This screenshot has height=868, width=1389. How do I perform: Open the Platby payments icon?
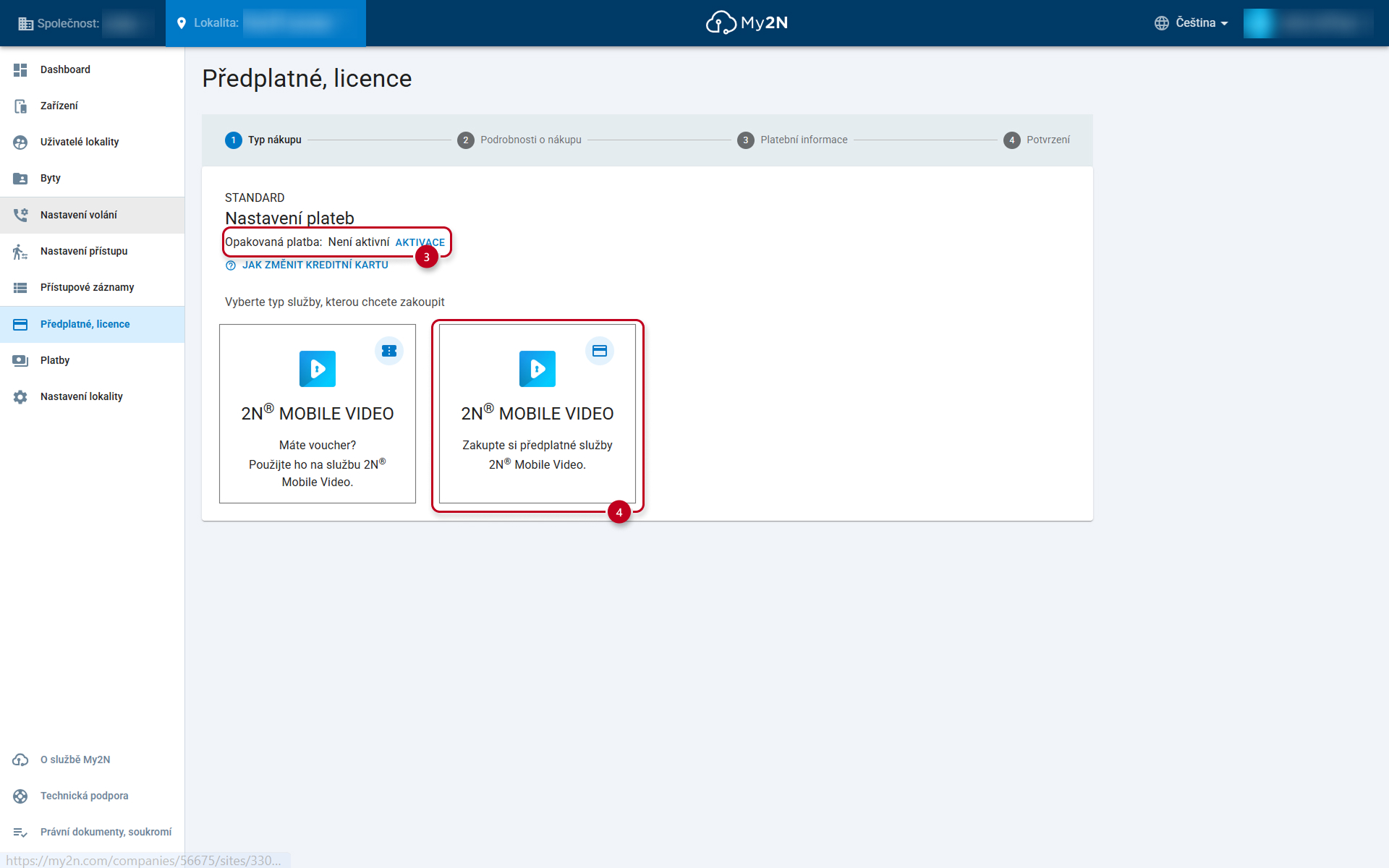(20, 360)
